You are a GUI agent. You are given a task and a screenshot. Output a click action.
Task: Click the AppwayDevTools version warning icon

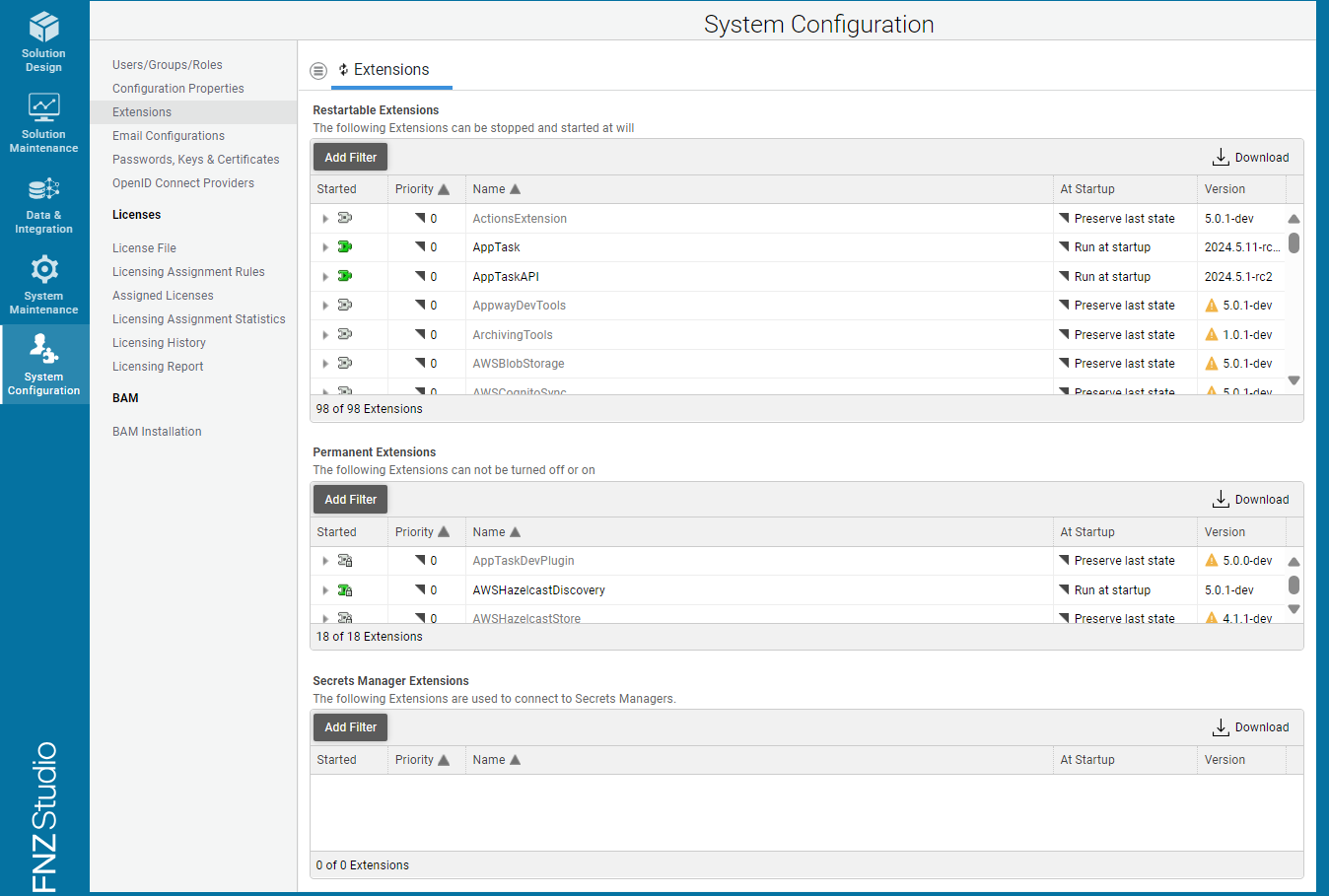coord(1212,306)
